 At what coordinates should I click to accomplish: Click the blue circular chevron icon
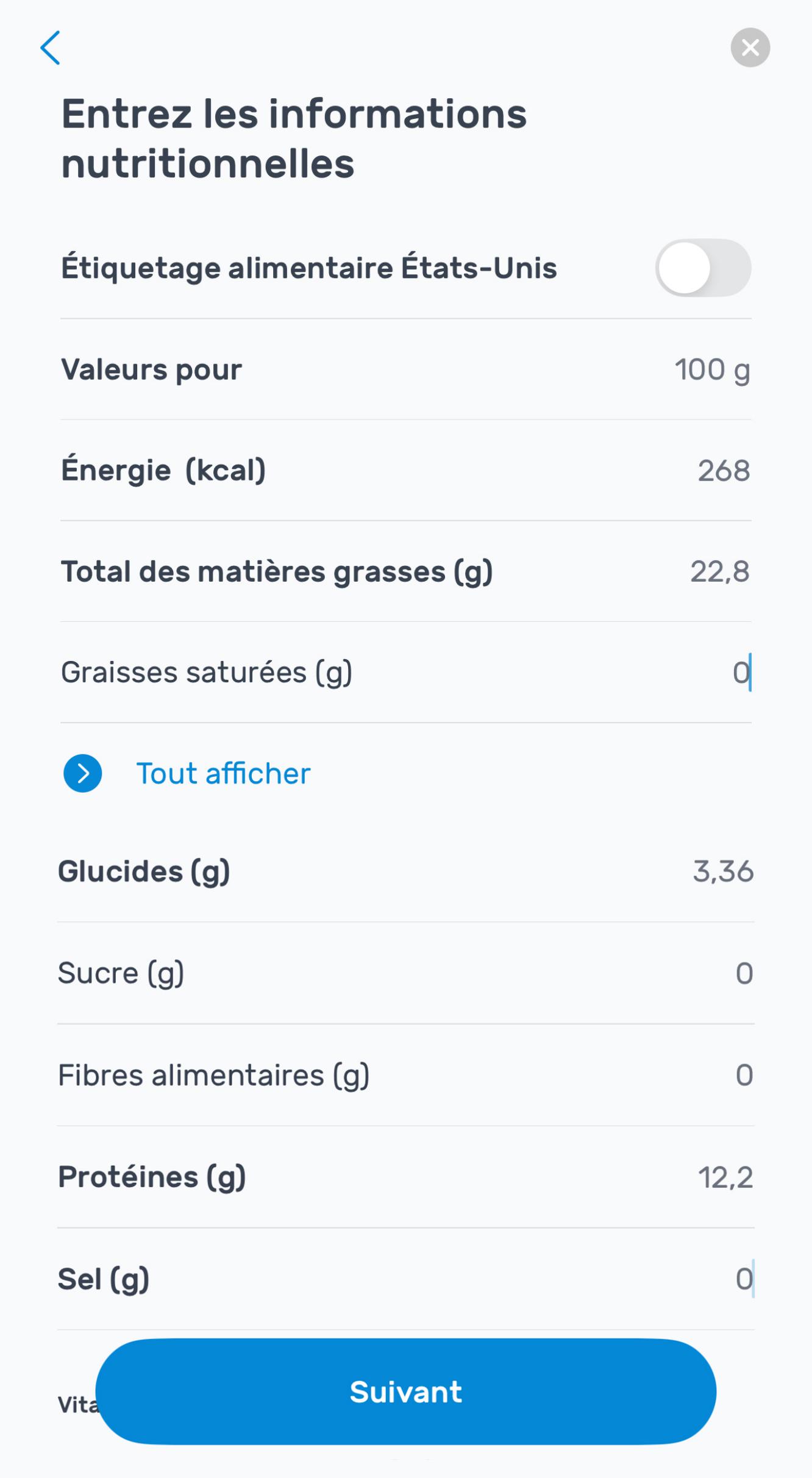(83, 773)
